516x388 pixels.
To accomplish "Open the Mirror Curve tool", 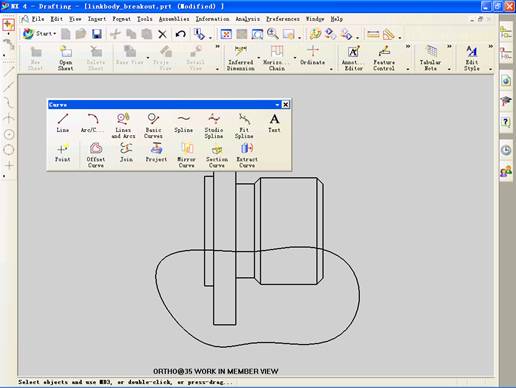I will click(186, 155).
